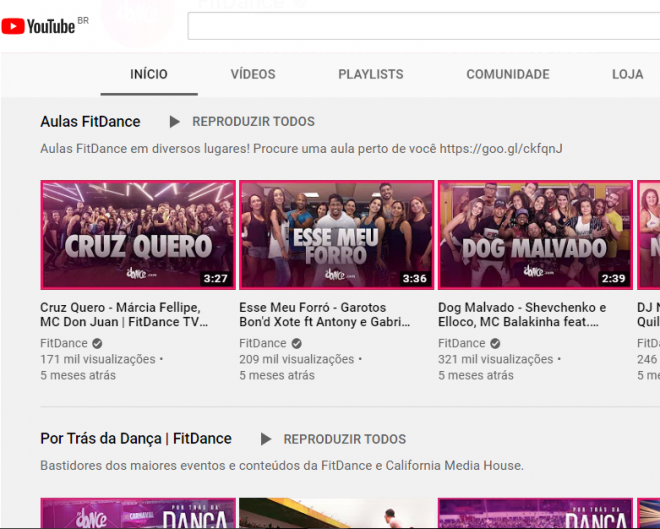
Task: Click the 3:36 duration badge
Action: [415, 279]
